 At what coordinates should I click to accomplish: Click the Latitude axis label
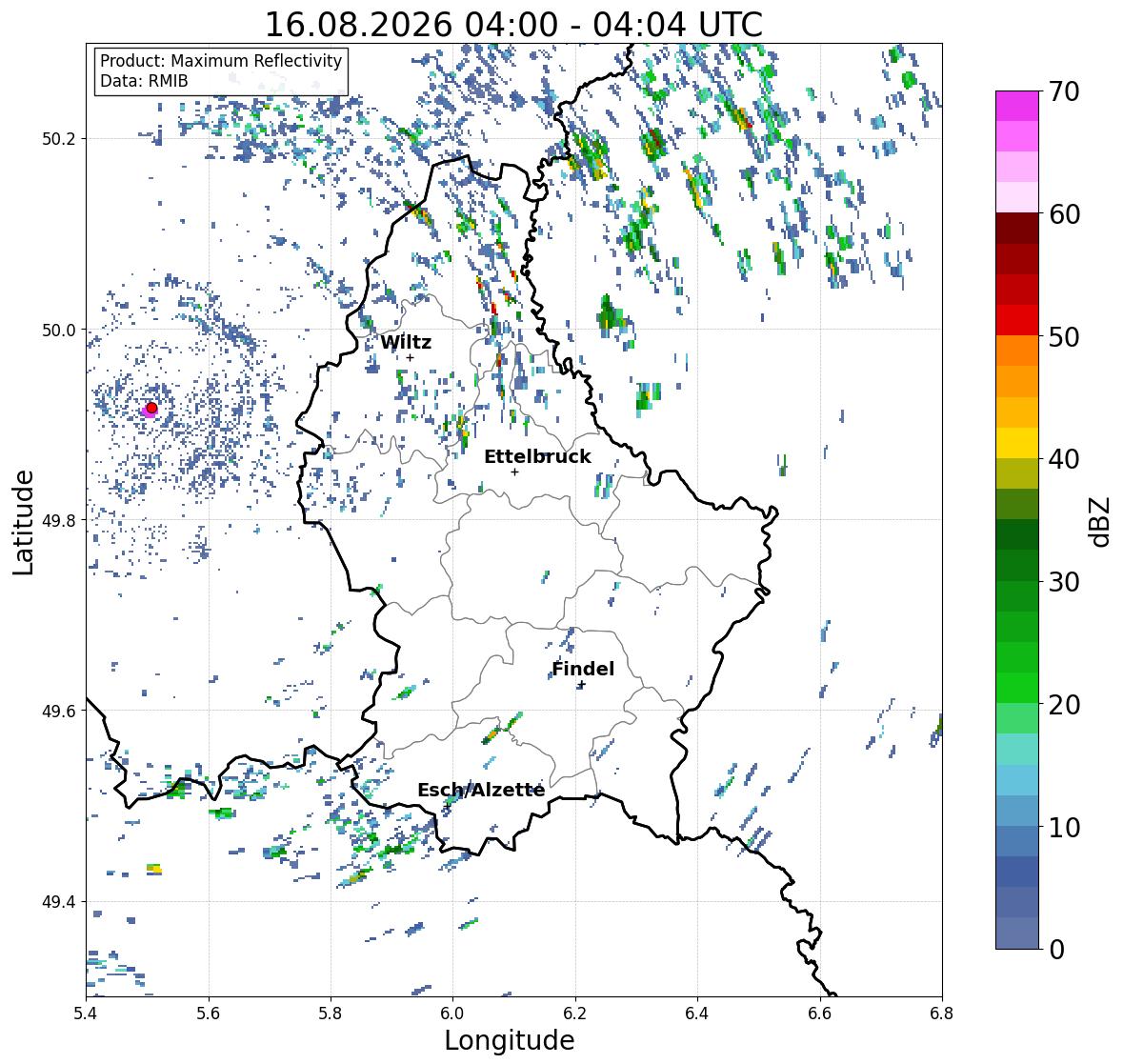point(23,522)
